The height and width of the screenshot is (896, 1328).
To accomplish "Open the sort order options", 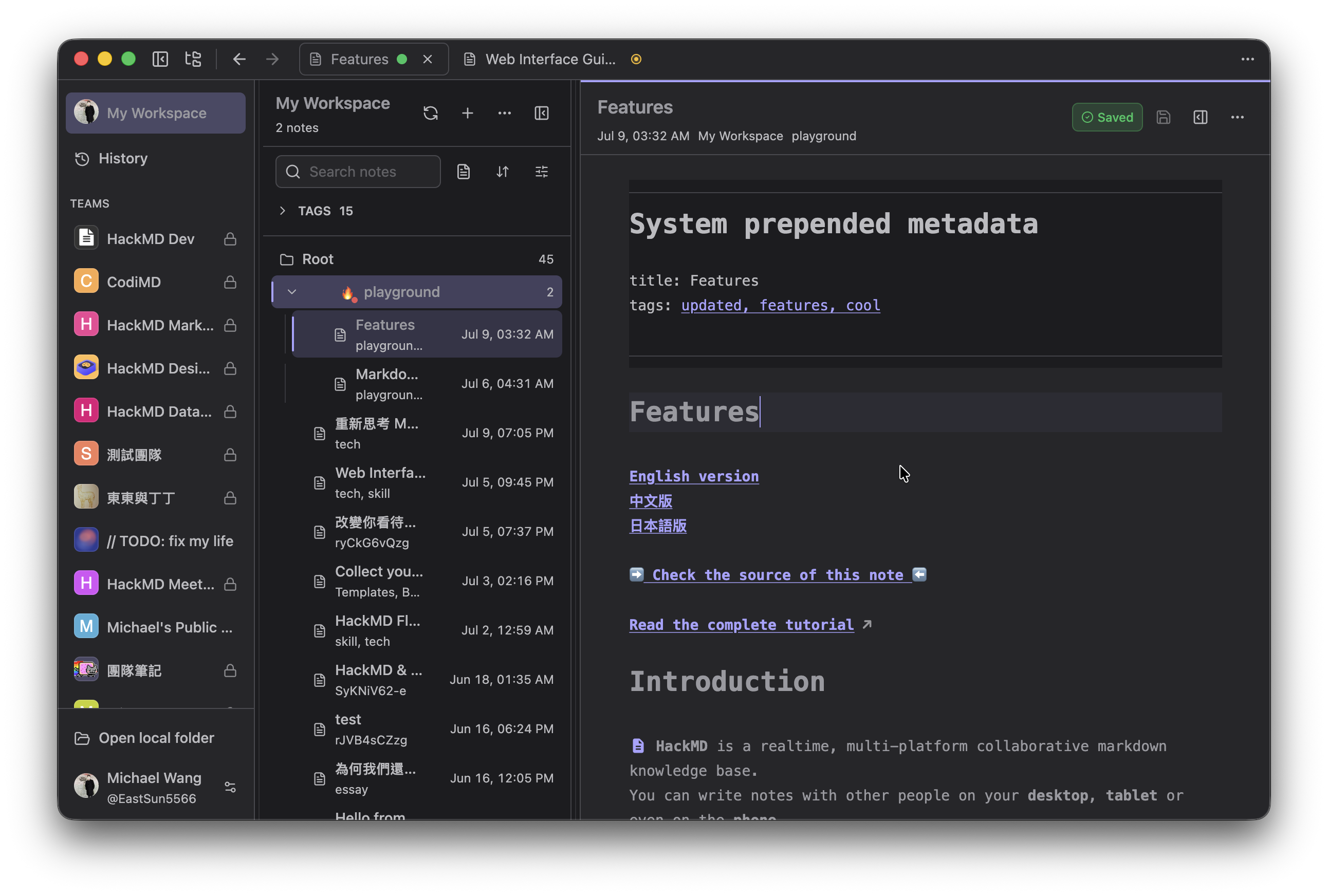I will [502, 171].
